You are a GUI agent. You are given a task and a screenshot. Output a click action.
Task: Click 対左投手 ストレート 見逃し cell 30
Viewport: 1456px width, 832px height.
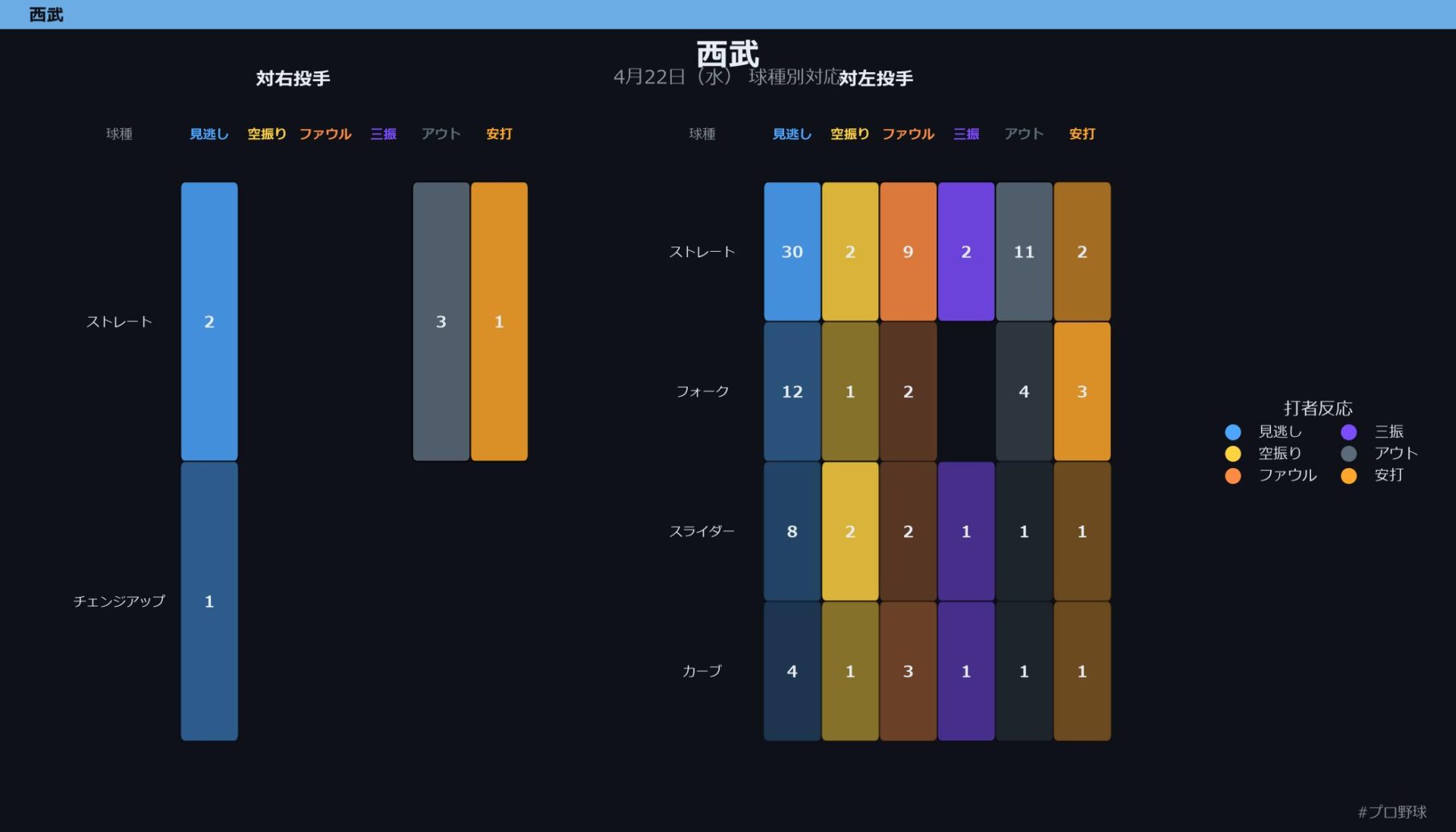[x=792, y=252]
